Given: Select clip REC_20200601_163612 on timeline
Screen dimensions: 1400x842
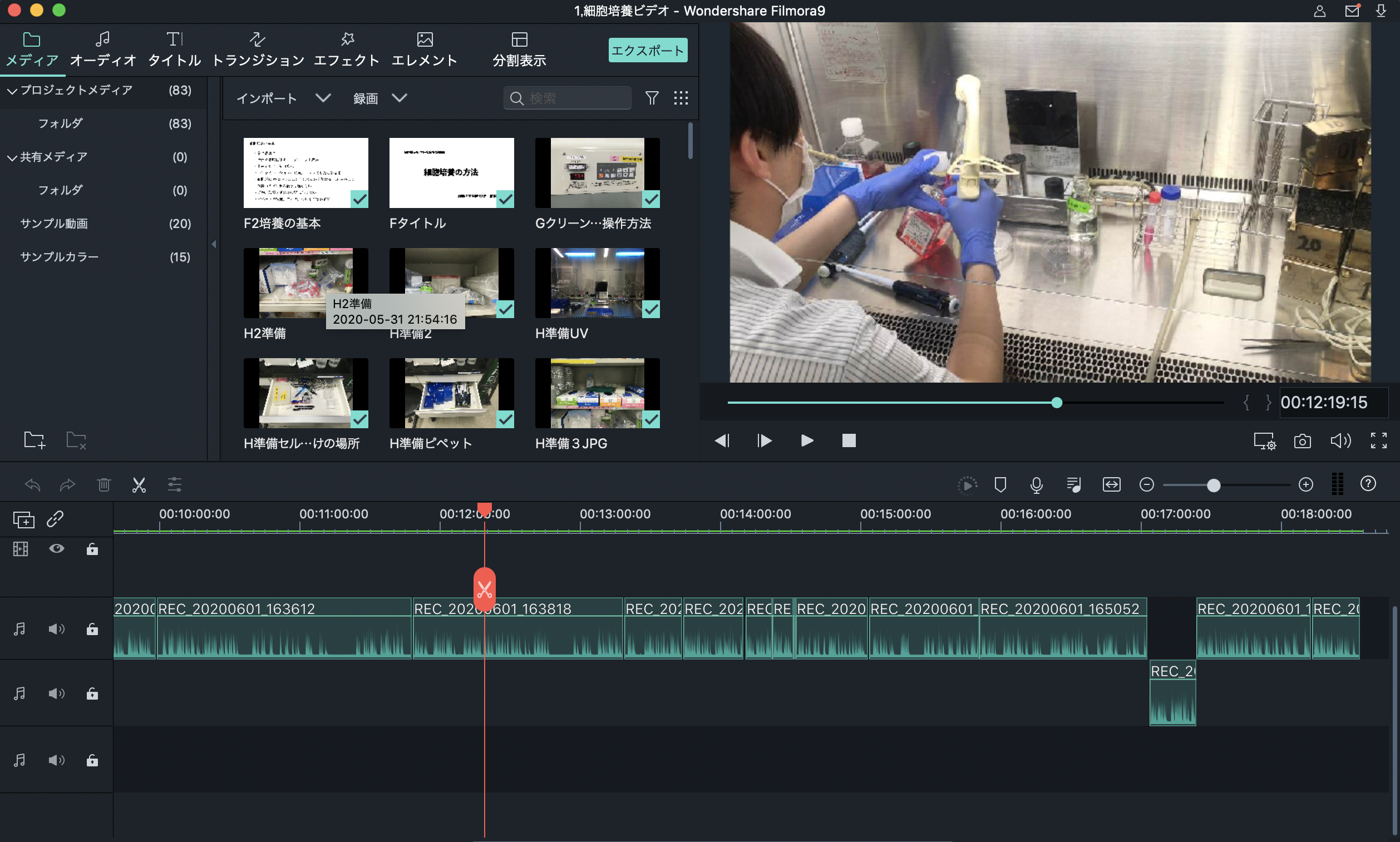Looking at the screenshot, I should 284,628.
